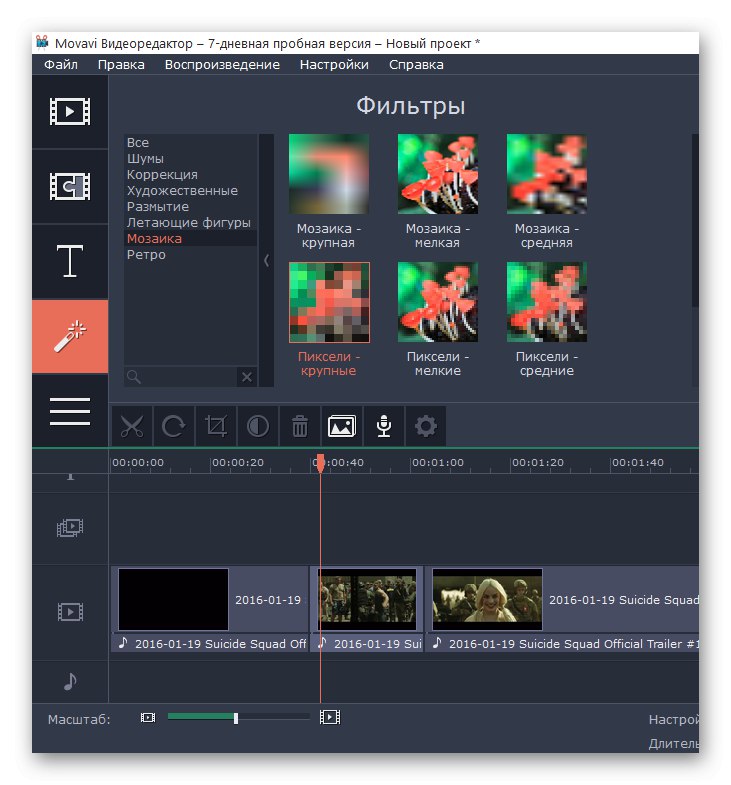Open the Справка menu
Viewport: 731px width, 785px height.
click(x=416, y=65)
